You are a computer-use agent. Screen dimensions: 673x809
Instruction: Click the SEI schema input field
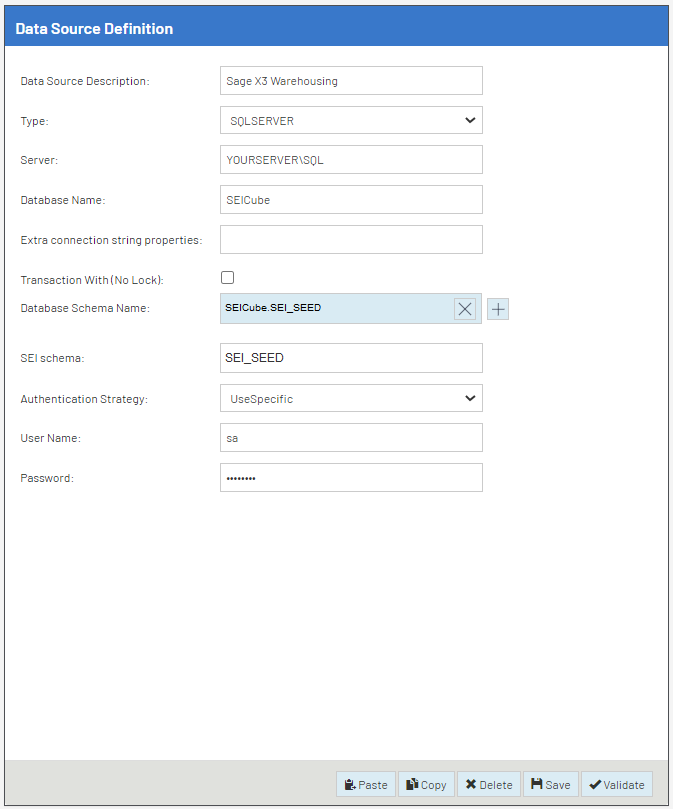coord(351,358)
